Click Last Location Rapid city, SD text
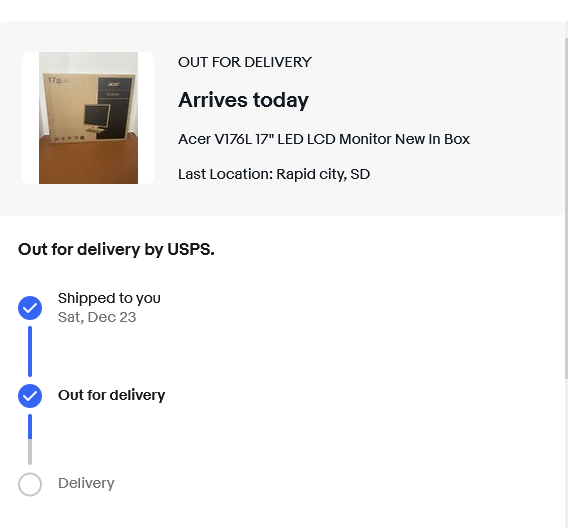Screen dimensions: 568x528 274,174
